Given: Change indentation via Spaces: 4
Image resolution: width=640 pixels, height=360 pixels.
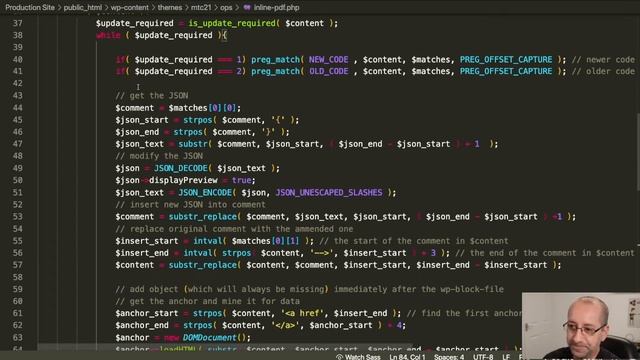Looking at the screenshot, I should 449,357.
